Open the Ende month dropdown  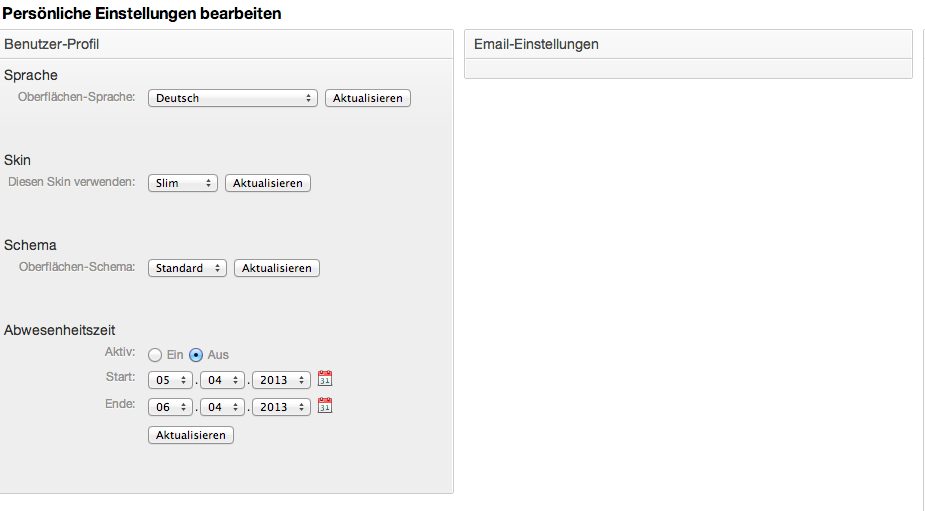[222, 407]
